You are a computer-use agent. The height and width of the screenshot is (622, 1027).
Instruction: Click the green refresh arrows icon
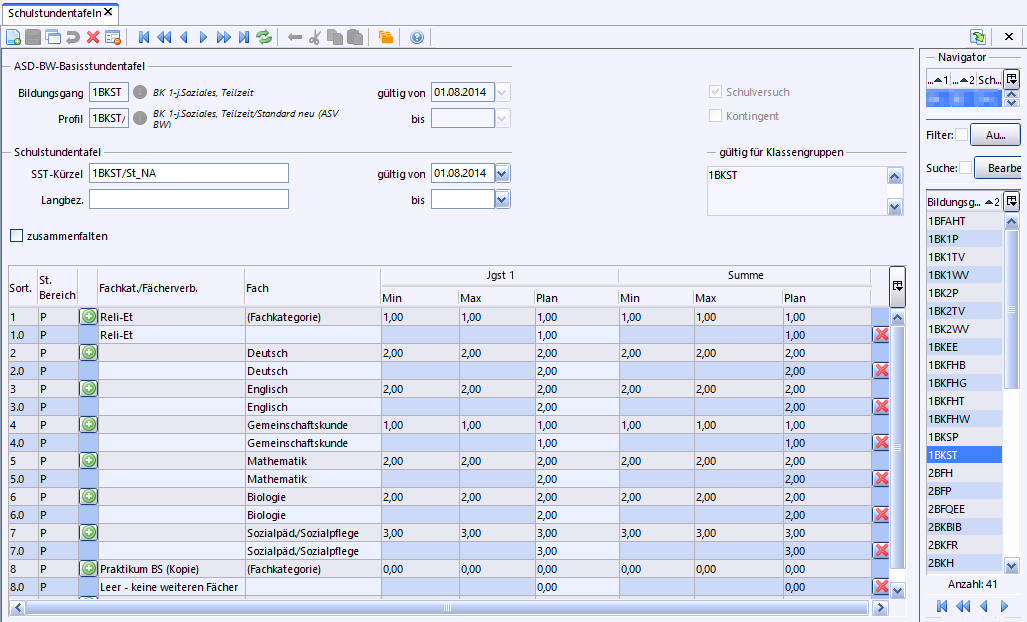point(264,38)
